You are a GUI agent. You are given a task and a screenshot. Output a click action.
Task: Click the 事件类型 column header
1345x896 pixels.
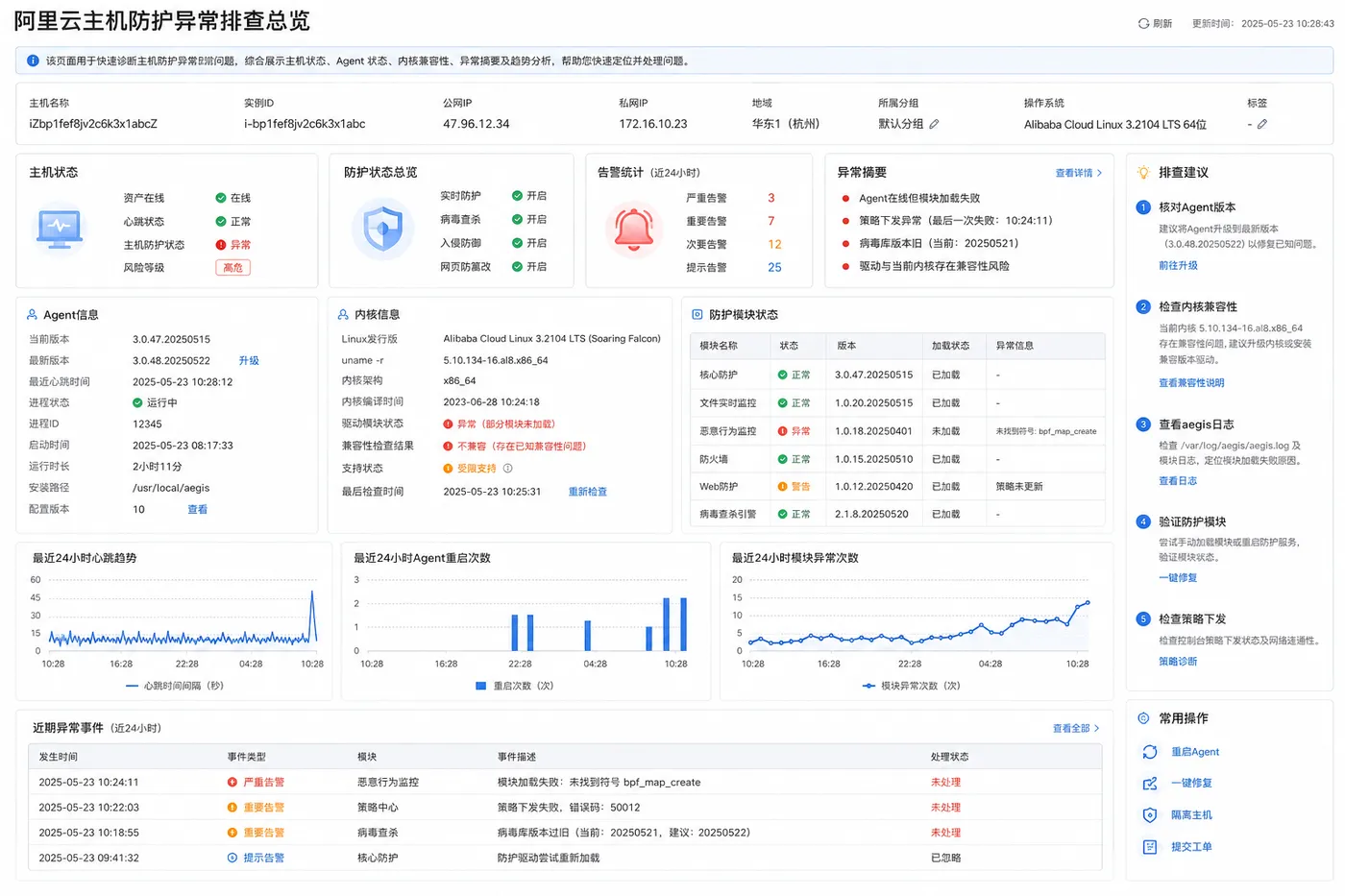pyautogui.click(x=247, y=757)
